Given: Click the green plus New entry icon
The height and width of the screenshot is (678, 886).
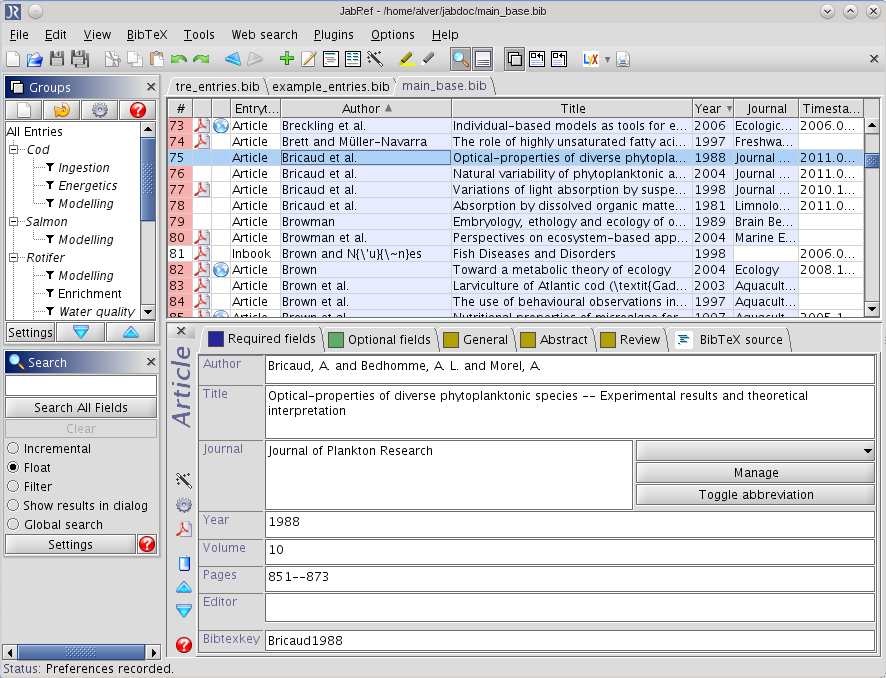Looking at the screenshot, I should click(287, 59).
